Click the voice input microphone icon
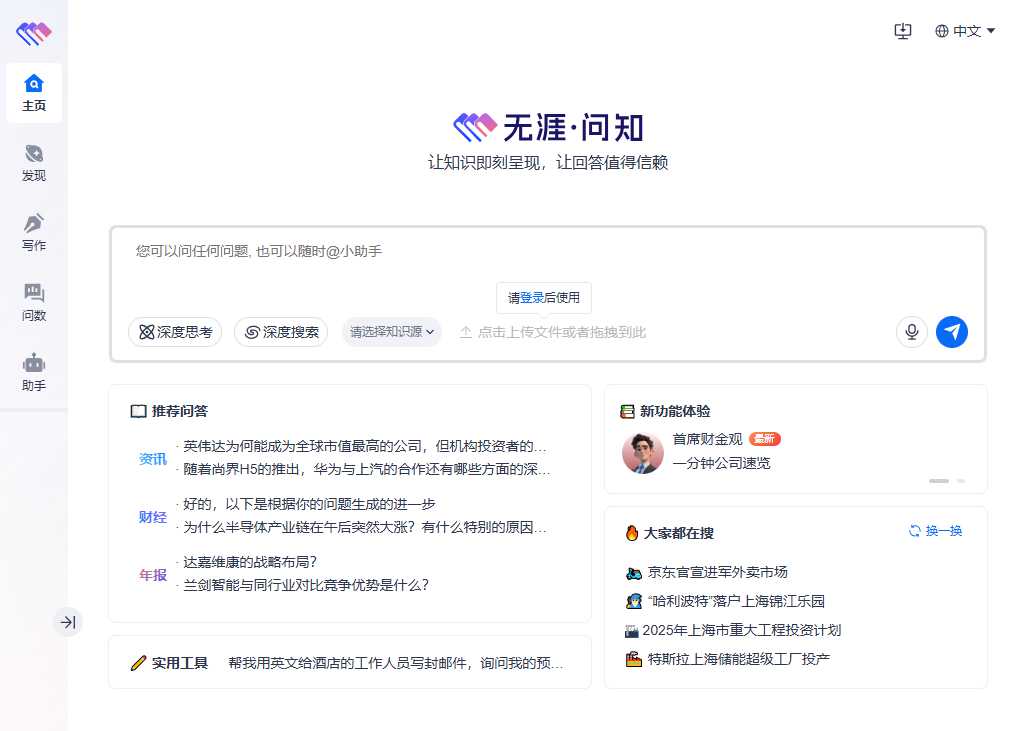The height and width of the screenshot is (731, 1028). point(911,332)
